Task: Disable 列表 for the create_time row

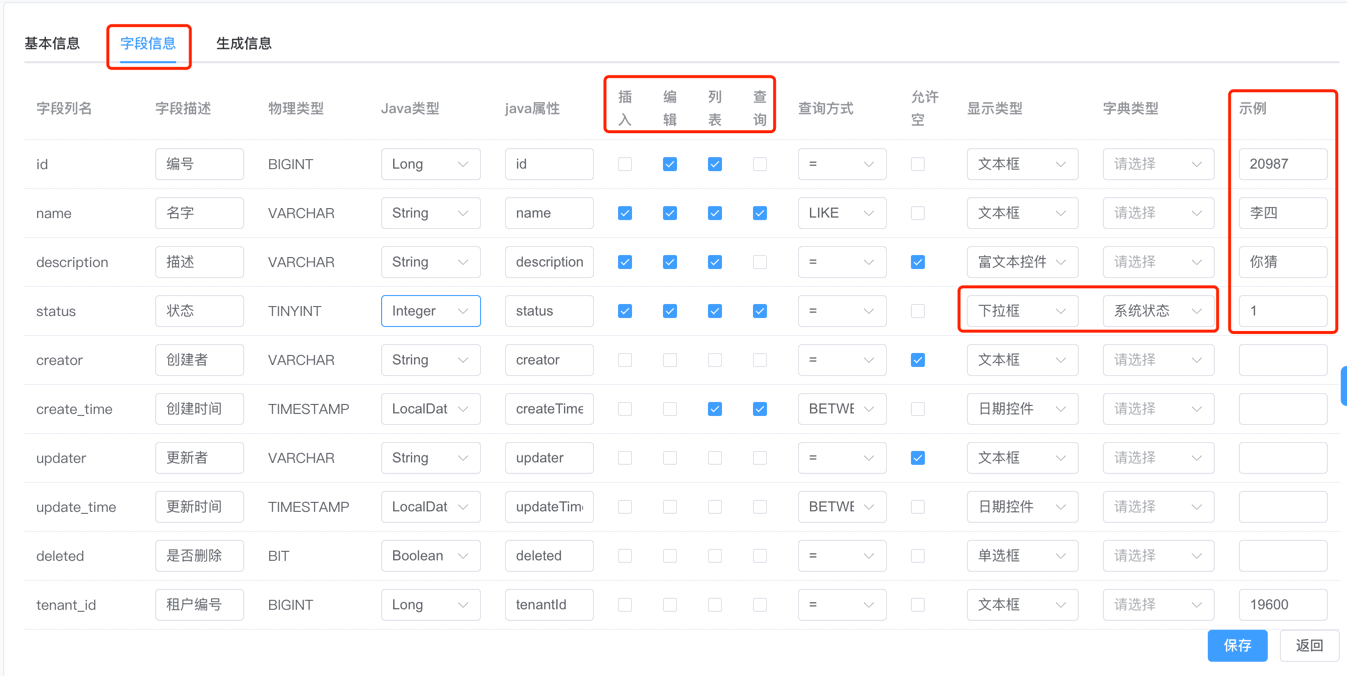Action: click(714, 408)
